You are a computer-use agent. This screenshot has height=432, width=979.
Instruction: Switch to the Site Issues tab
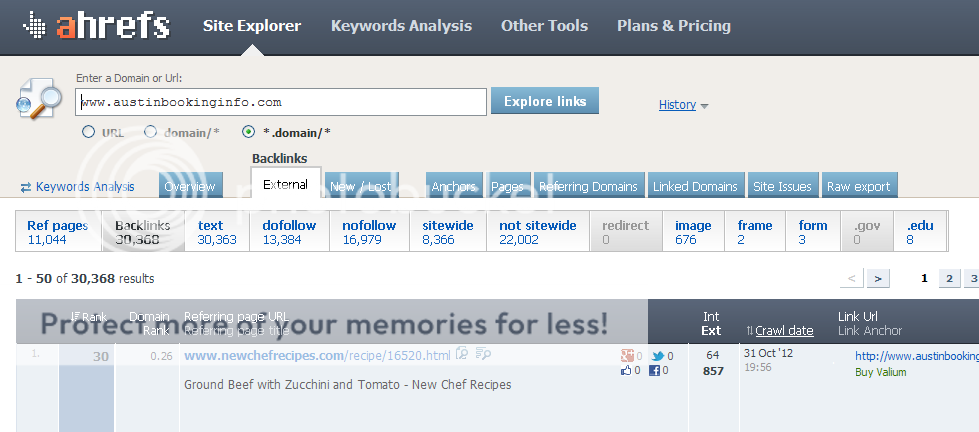782,185
